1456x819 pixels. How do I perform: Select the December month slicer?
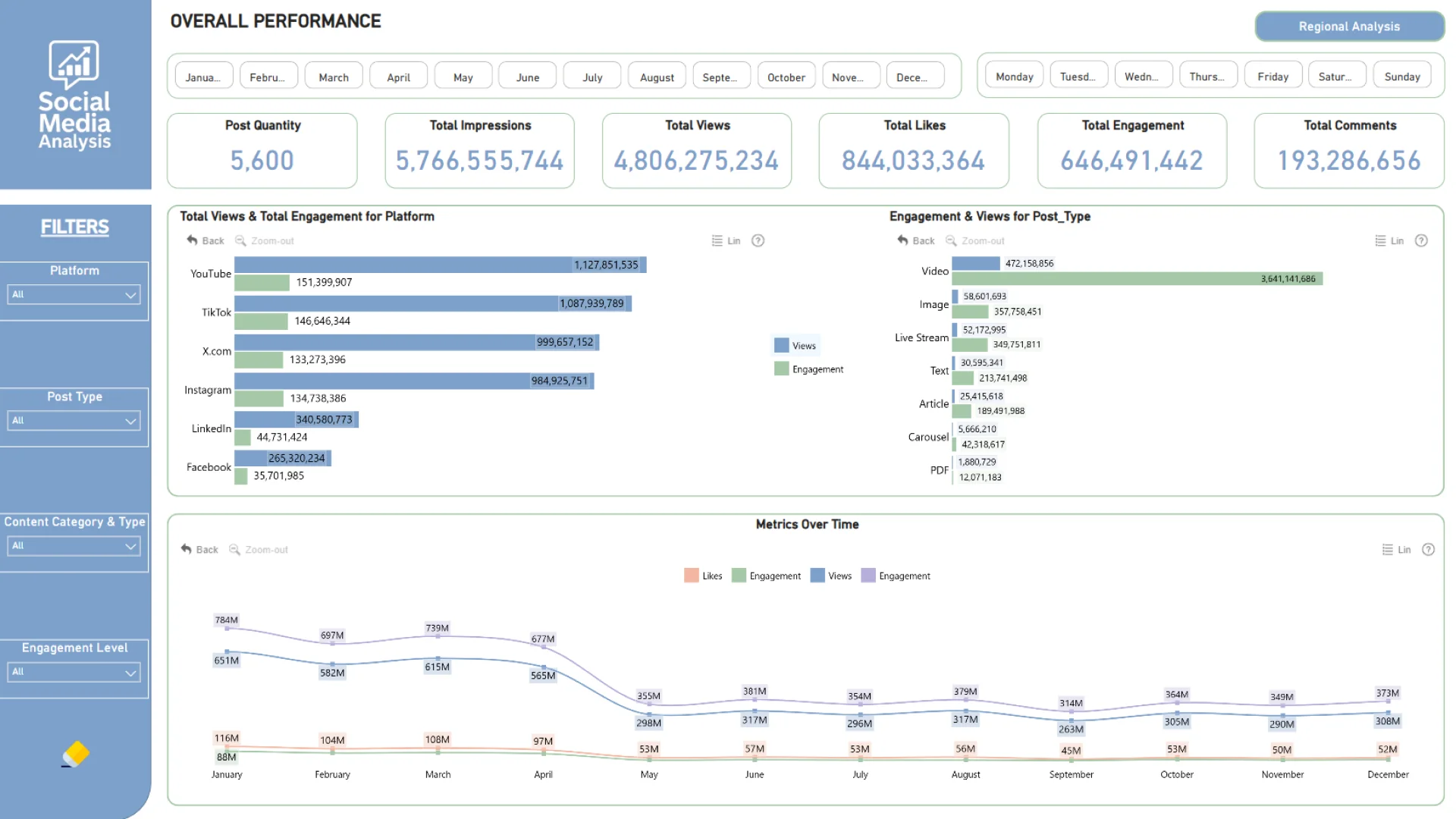pos(915,77)
